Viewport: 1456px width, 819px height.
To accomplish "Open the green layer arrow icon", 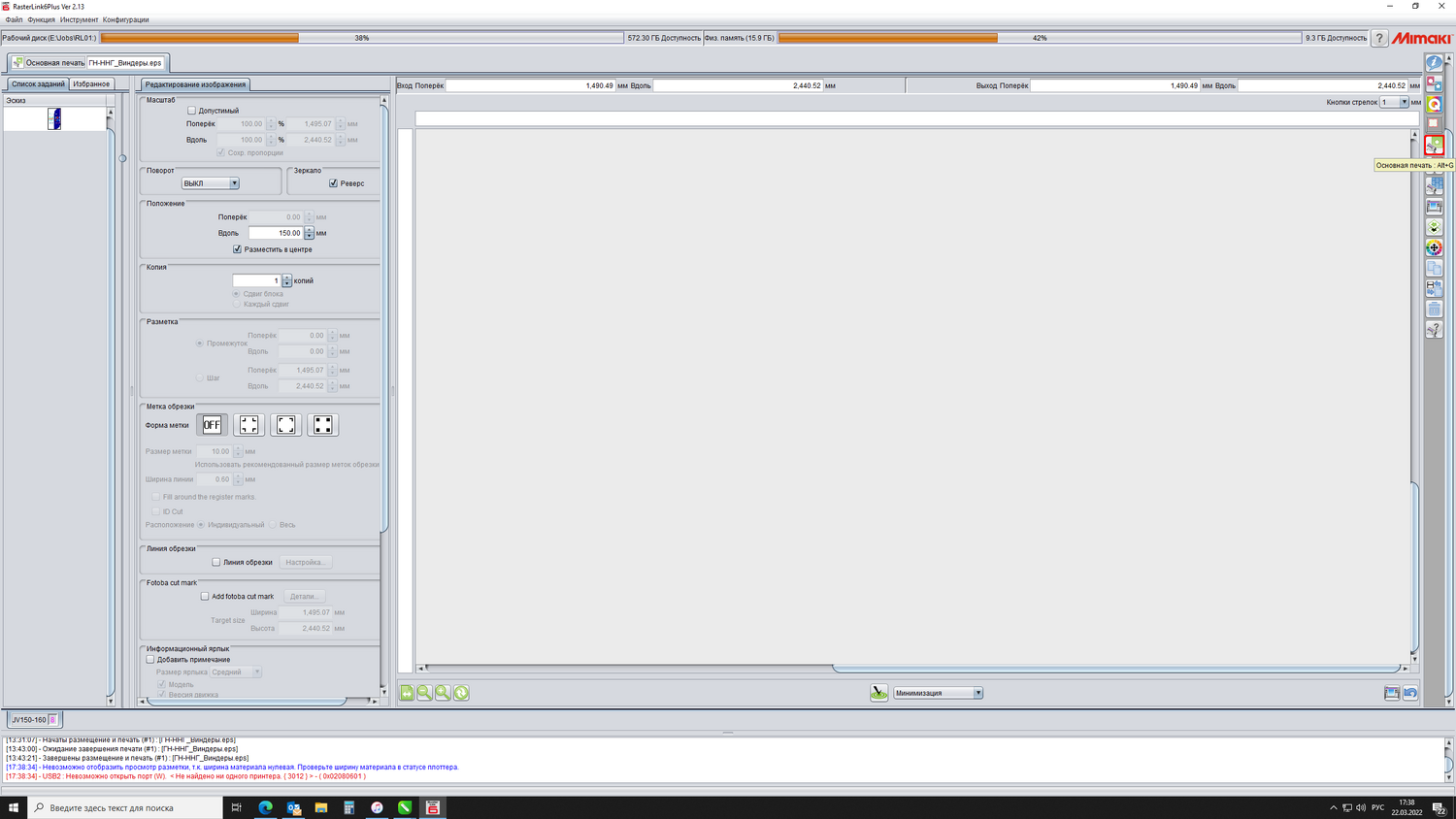I will coord(1434,227).
